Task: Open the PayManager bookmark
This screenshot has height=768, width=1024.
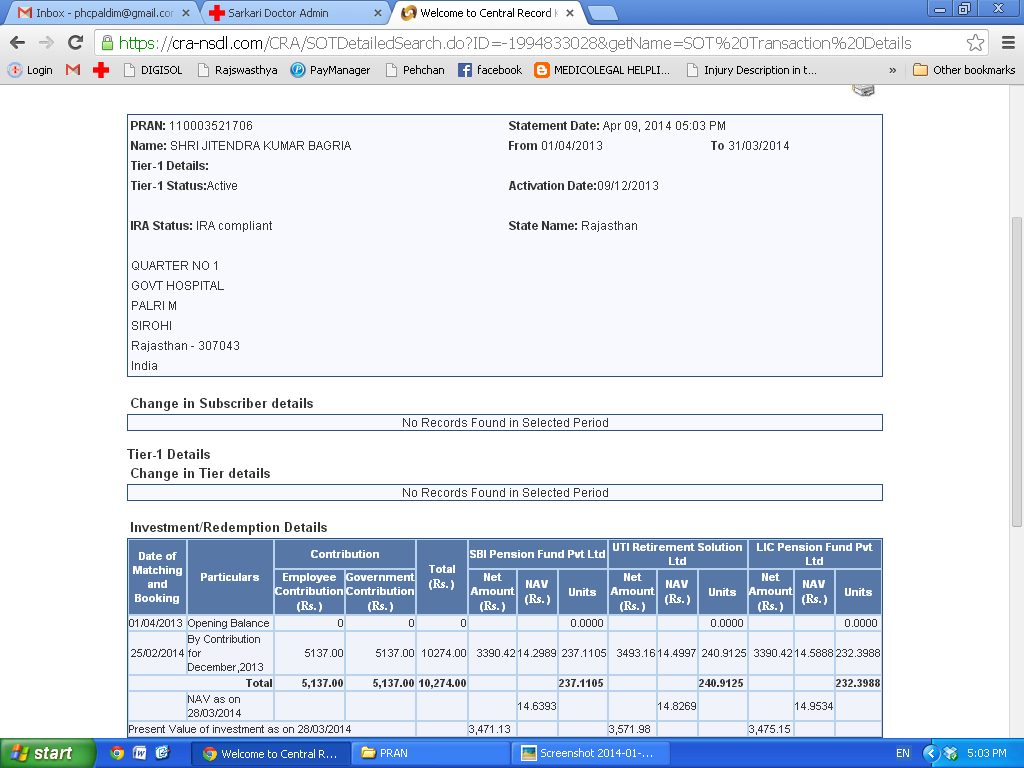Action: click(330, 70)
